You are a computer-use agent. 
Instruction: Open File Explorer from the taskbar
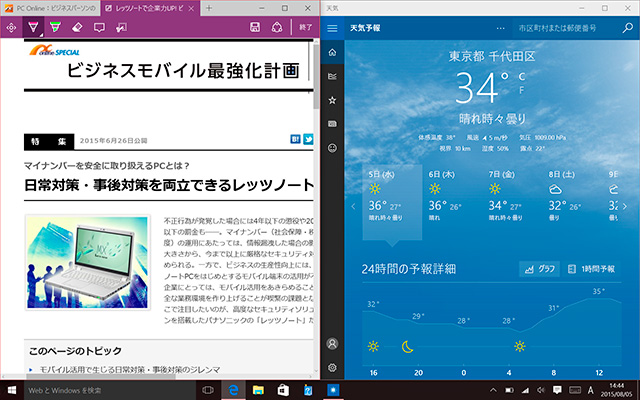pyautogui.click(x=258, y=390)
